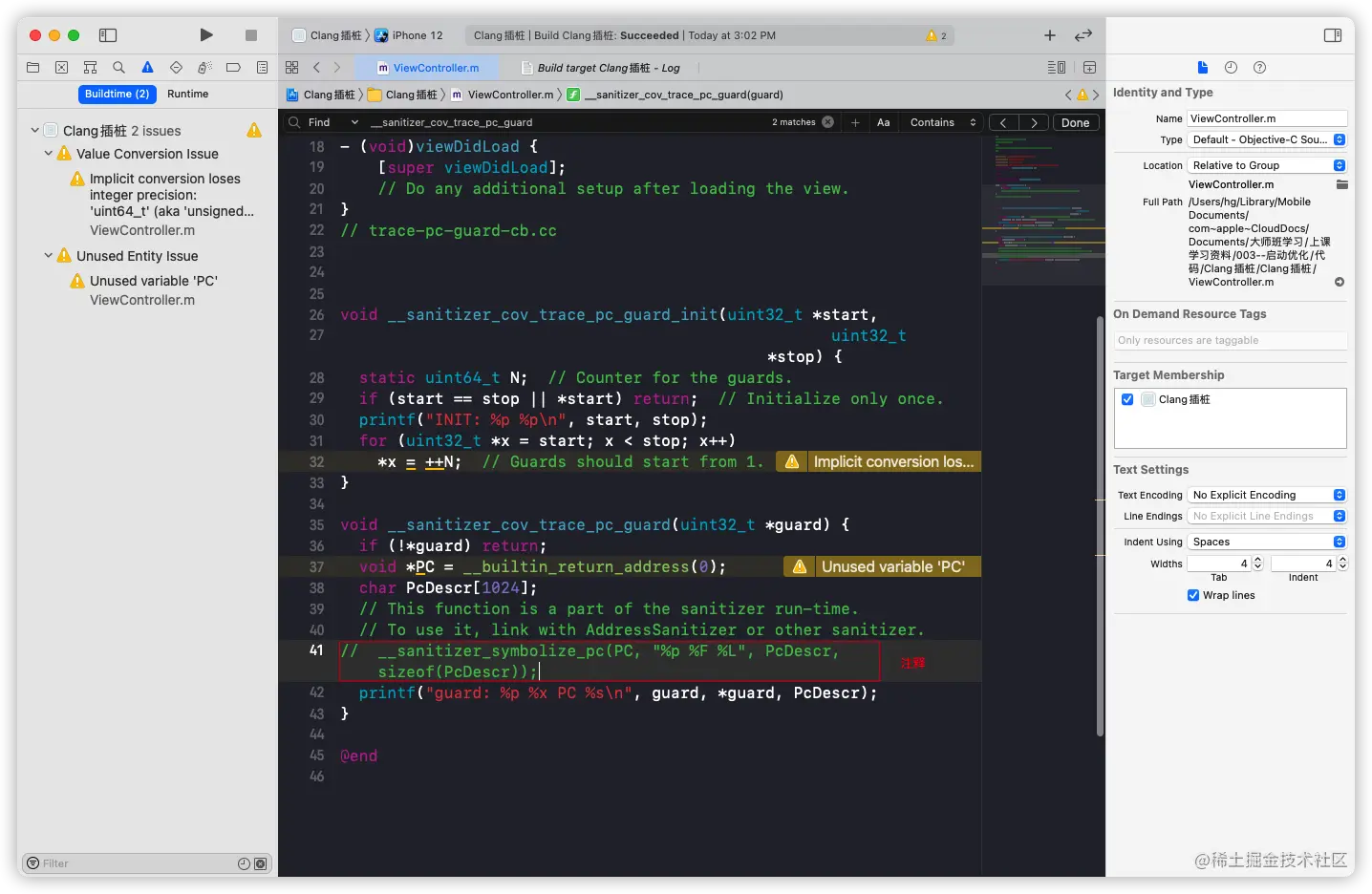Open the Location Relative to Group dropdown
The width and height of the screenshot is (1372, 894).
pos(1267,165)
